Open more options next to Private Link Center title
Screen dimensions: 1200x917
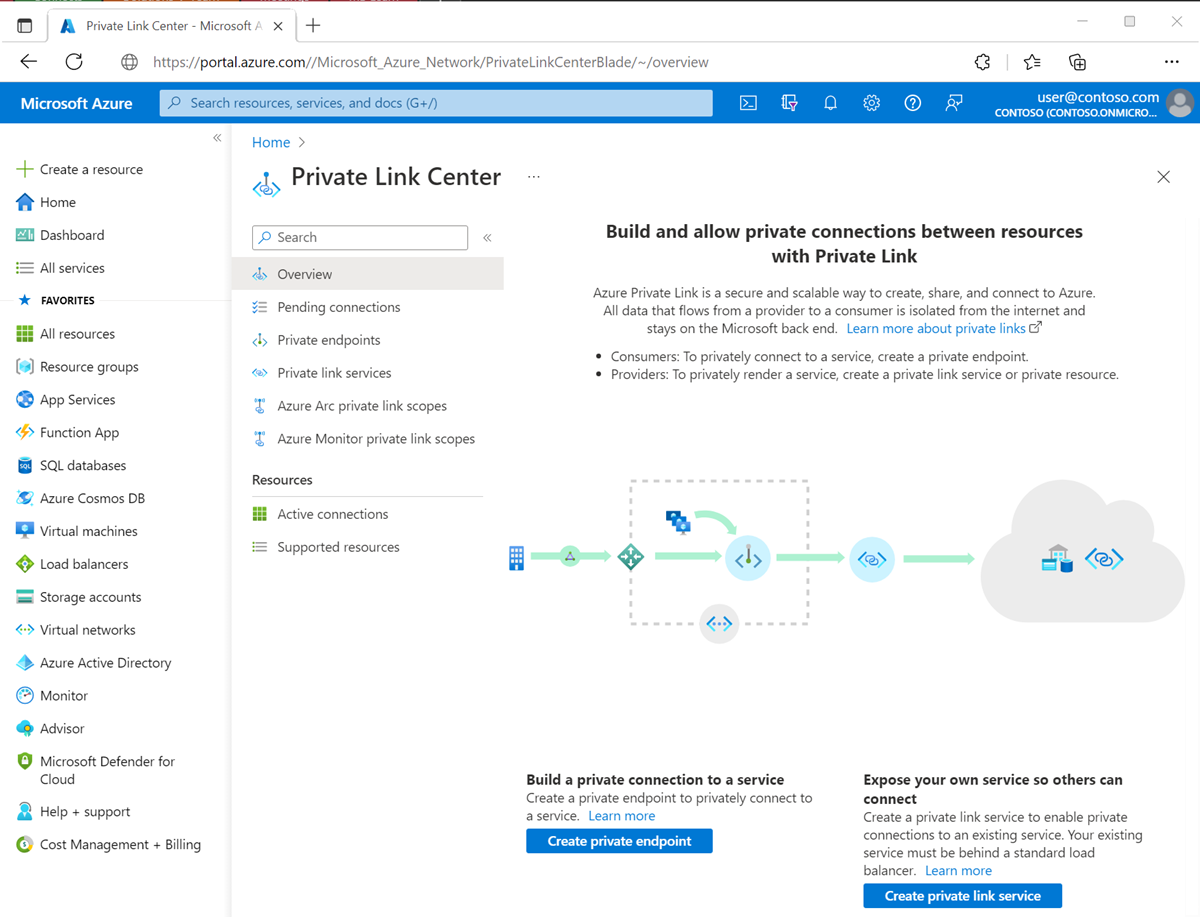tap(533, 176)
